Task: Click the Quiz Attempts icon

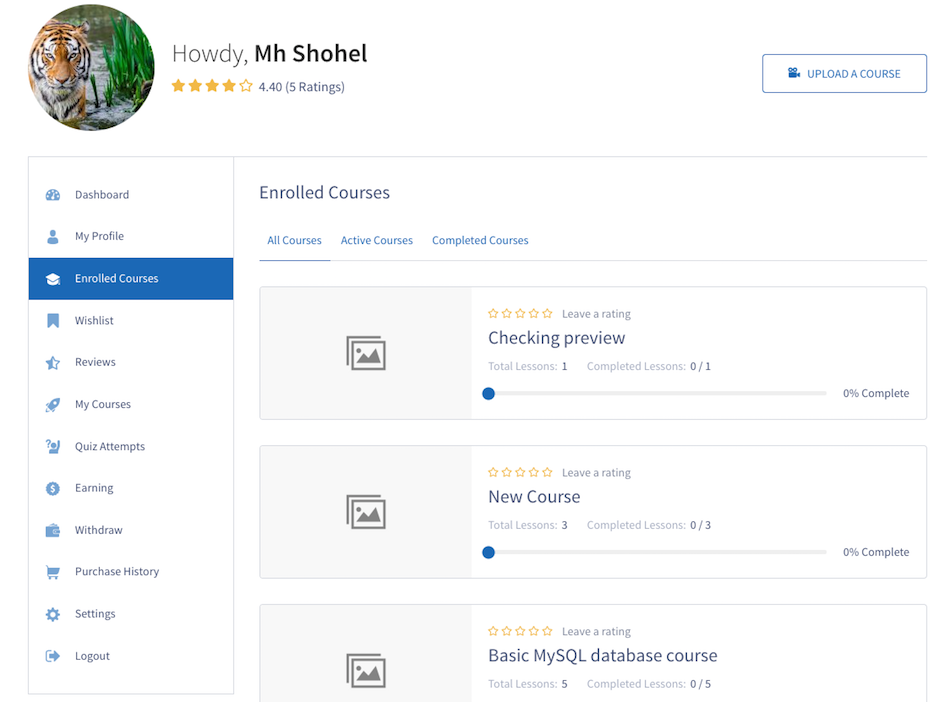Action: point(53,446)
